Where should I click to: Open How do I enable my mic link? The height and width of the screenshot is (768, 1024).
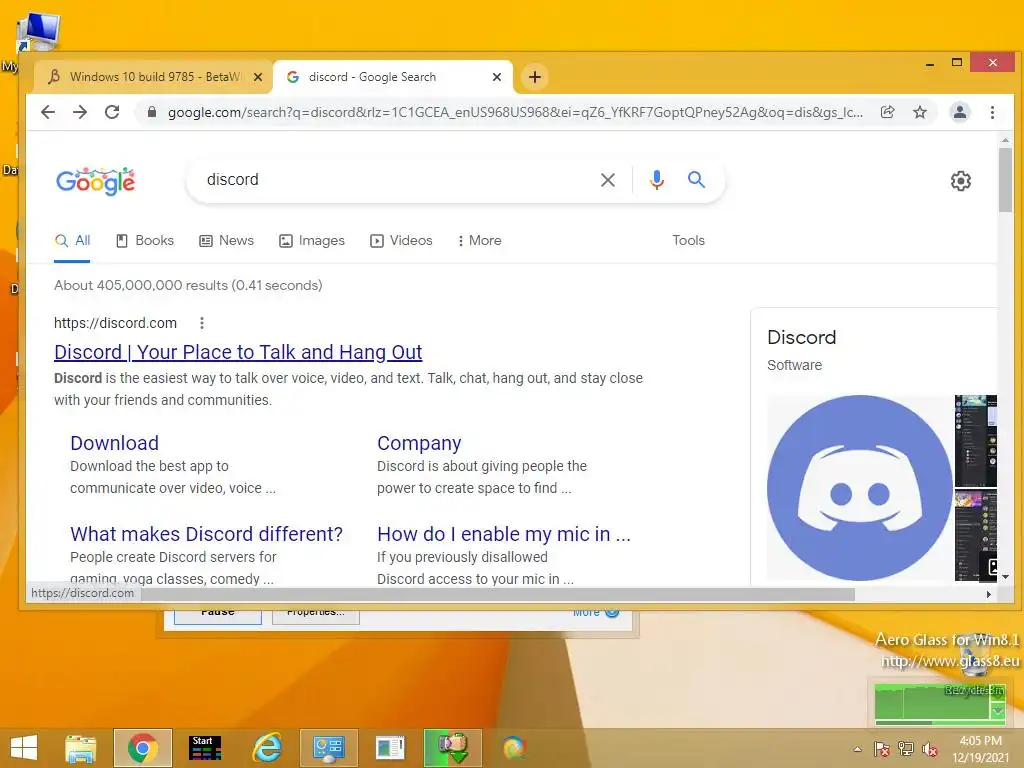(504, 534)
